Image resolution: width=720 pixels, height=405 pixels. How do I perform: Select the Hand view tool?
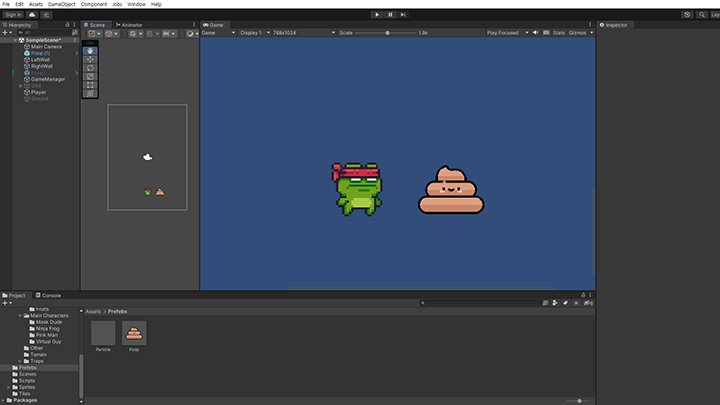pyautogui.click(x=90, y=51)
